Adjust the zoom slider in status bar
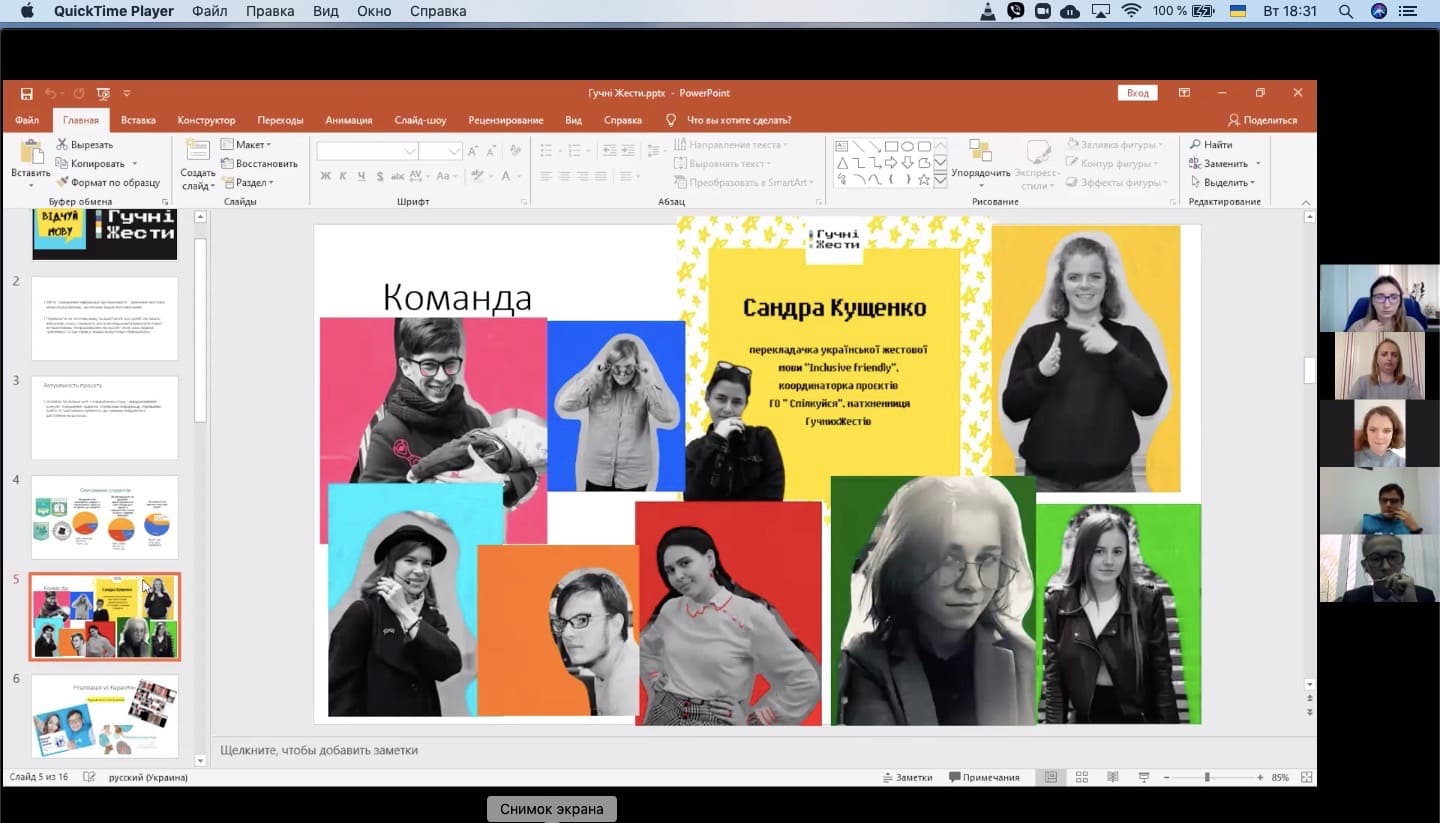This screenshot has width=1440, height=823. tap(1207, 777)
